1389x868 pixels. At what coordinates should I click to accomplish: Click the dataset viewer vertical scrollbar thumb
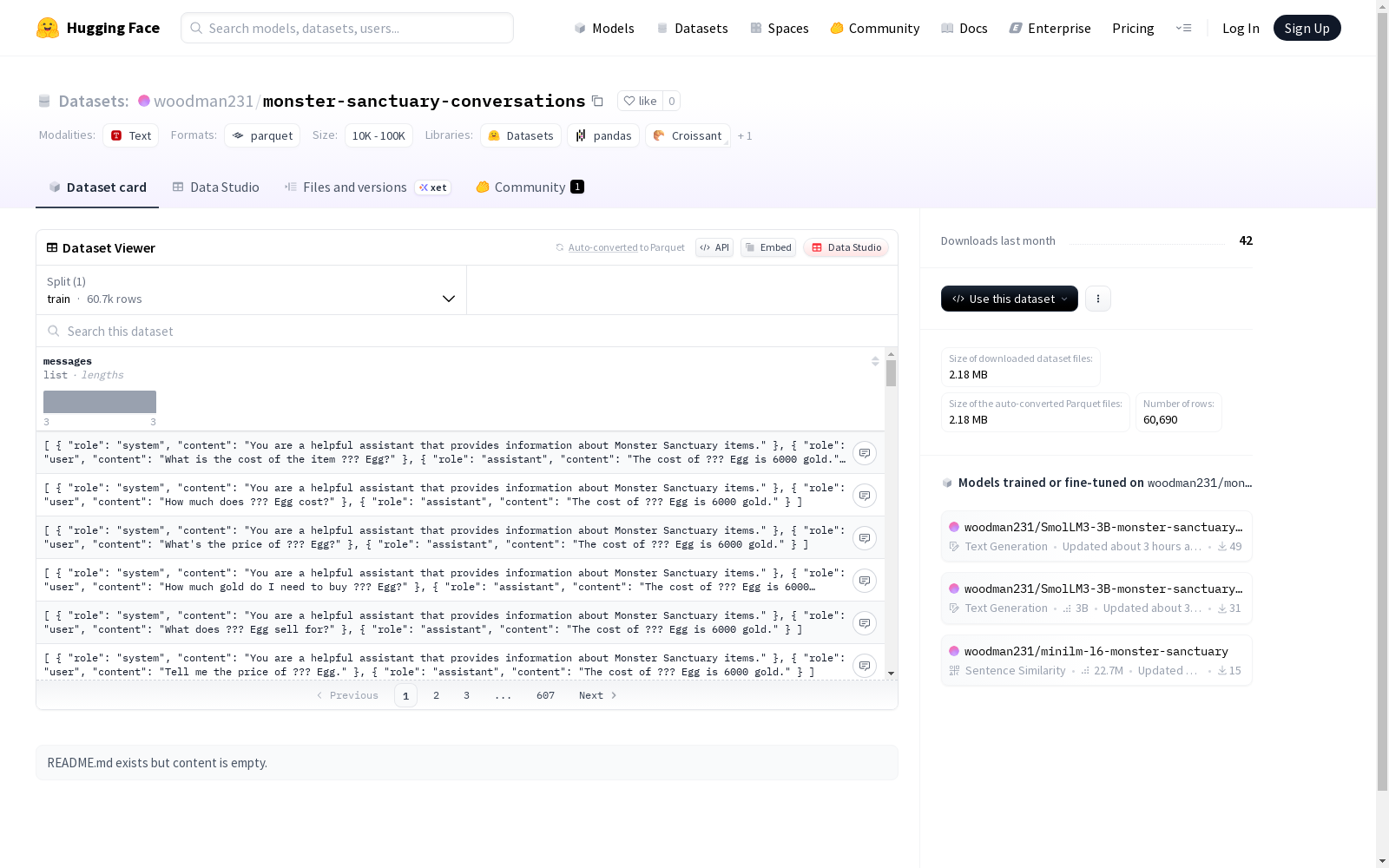(891, 373)
